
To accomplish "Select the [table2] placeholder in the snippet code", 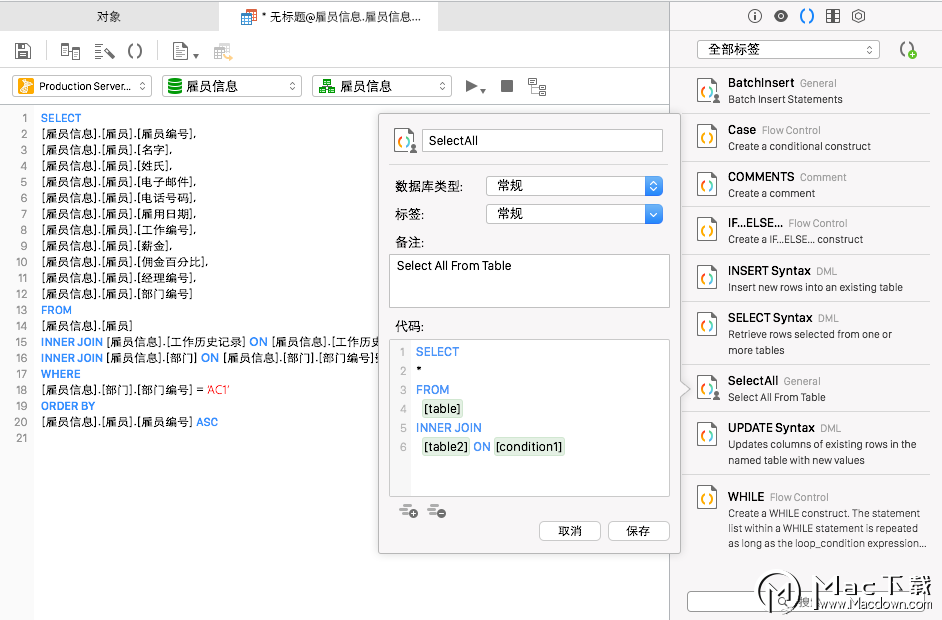I will (x=445, y=446).
